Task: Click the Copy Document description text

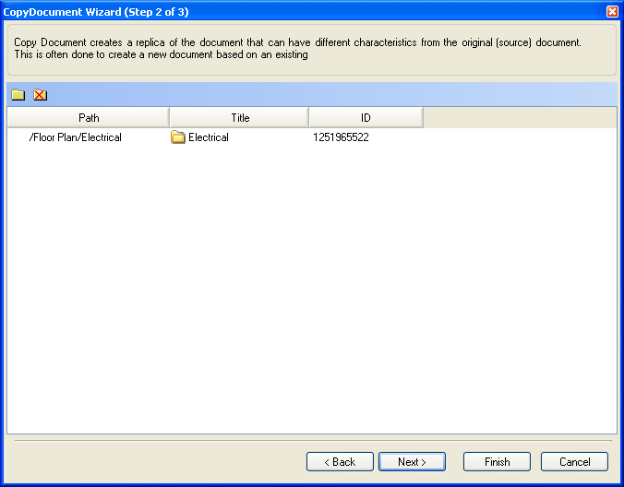Action: pos(298,48)
